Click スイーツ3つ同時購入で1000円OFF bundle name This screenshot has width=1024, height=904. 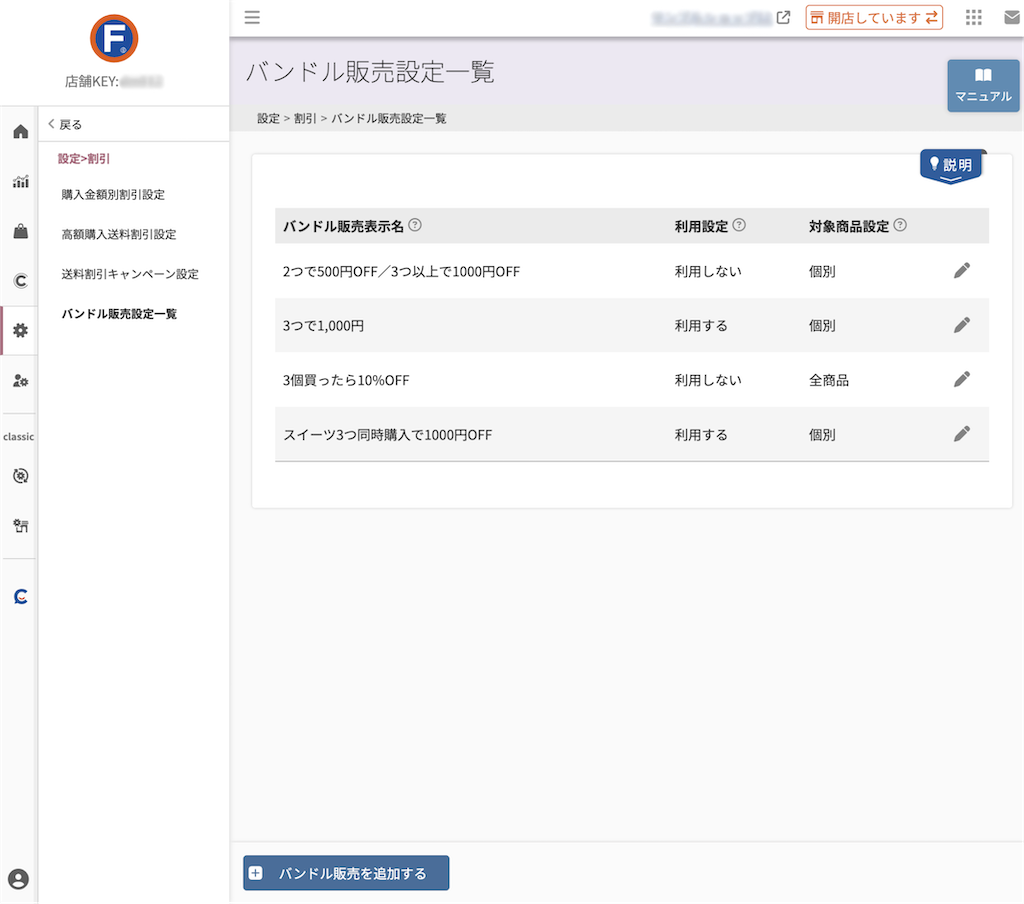click(x=387, y=435)
